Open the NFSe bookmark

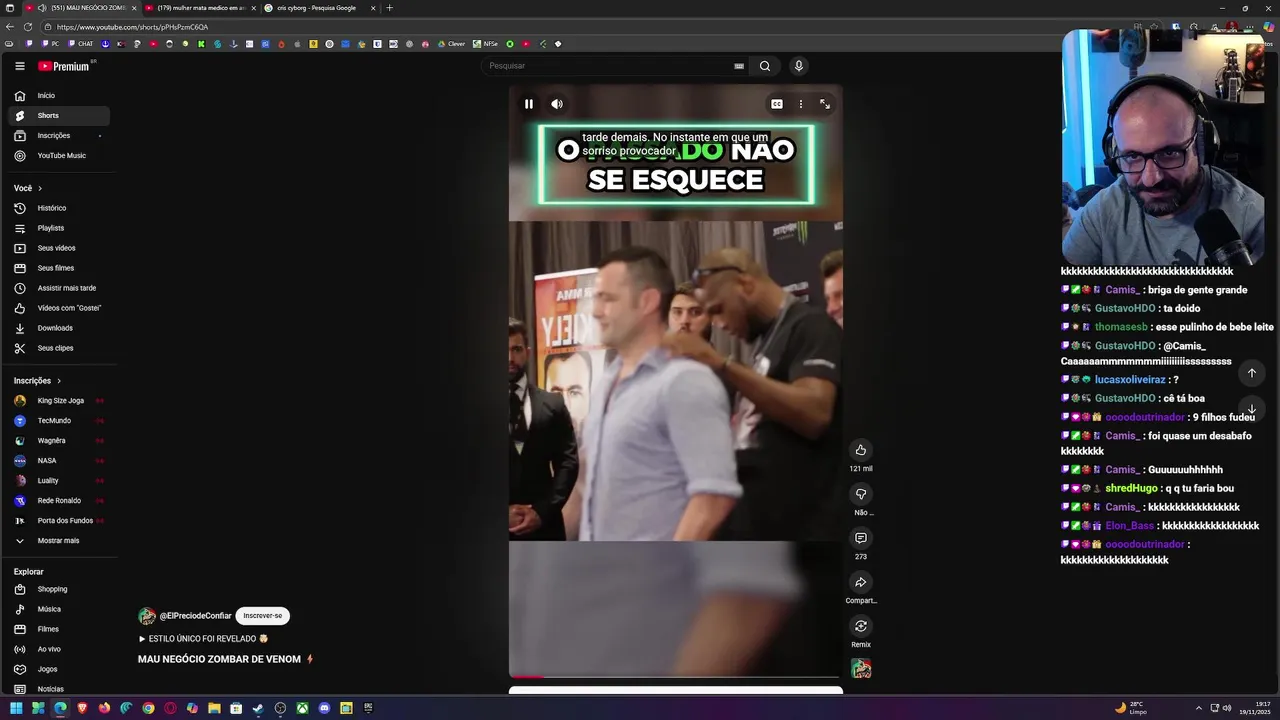pos(486,44)
